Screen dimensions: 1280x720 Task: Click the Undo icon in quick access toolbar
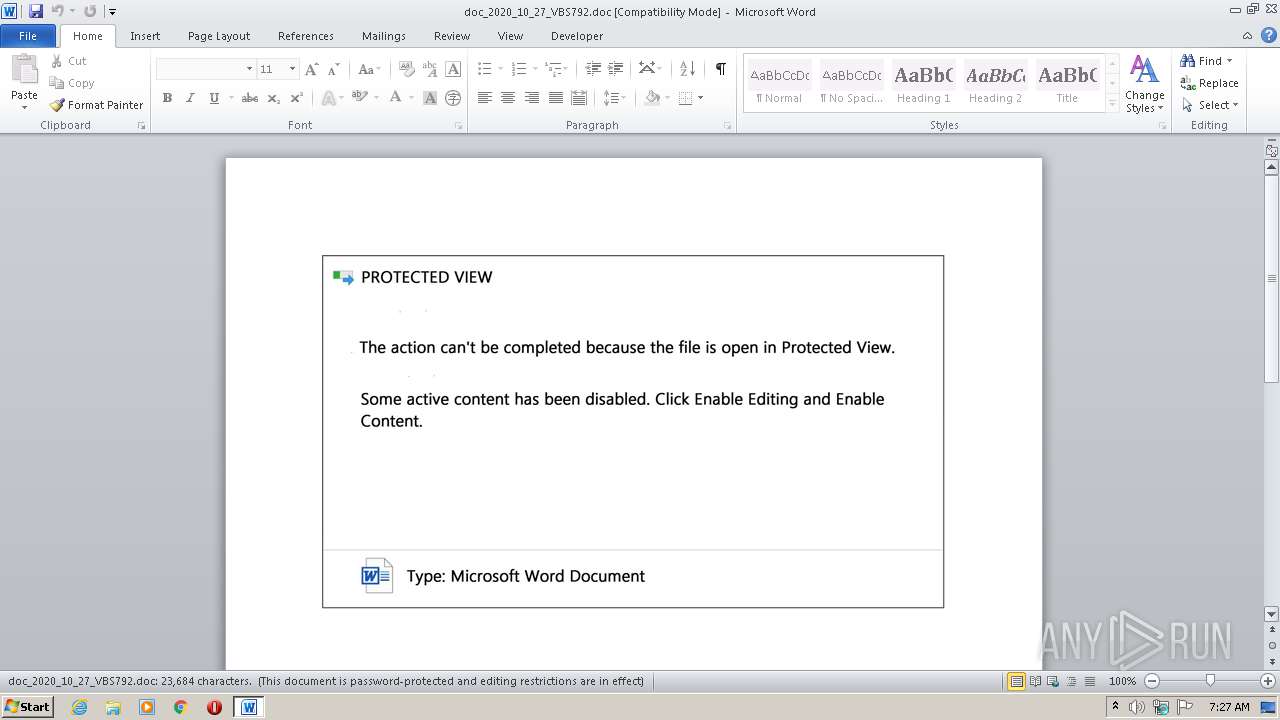tap(58, 11)
